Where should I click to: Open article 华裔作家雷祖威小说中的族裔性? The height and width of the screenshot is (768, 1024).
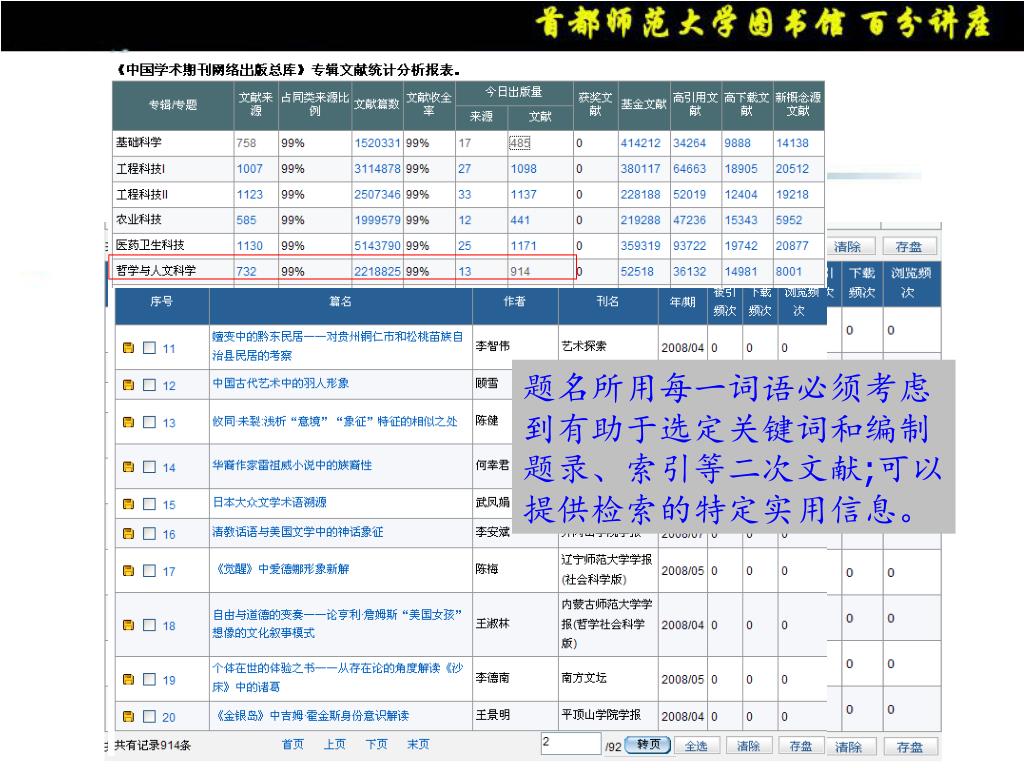(x=292, y=465)
